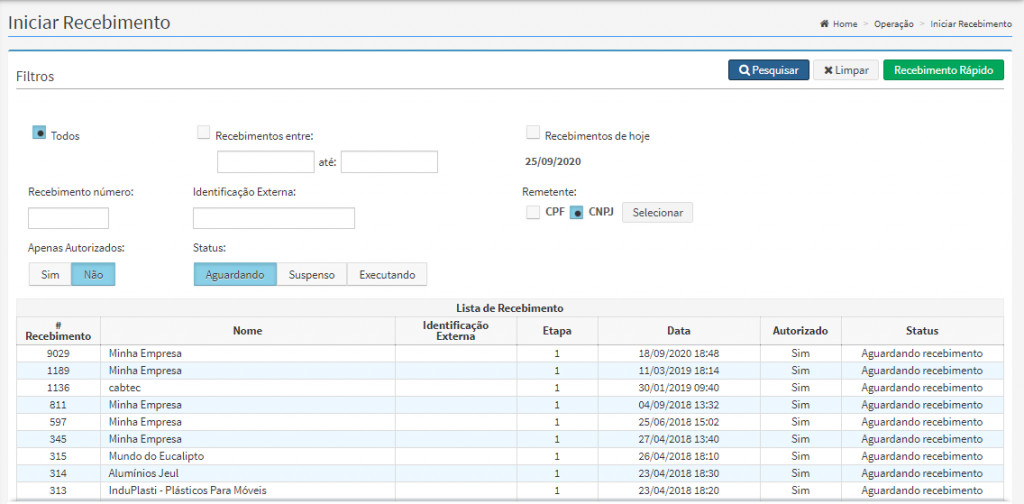Screen dimensions: 1024x504
Task: Click the Limpar clear button
Action: [846, 70]
